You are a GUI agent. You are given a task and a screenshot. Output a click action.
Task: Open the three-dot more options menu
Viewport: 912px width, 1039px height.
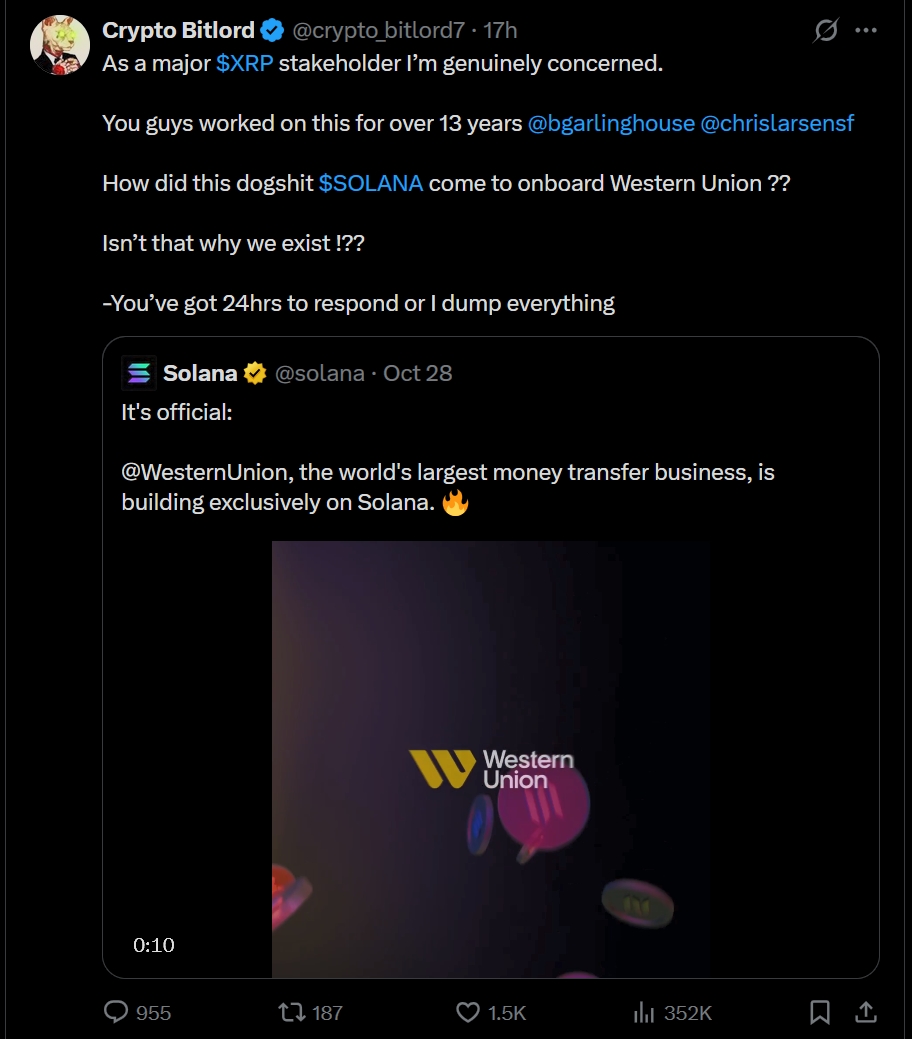click(865, 31)
